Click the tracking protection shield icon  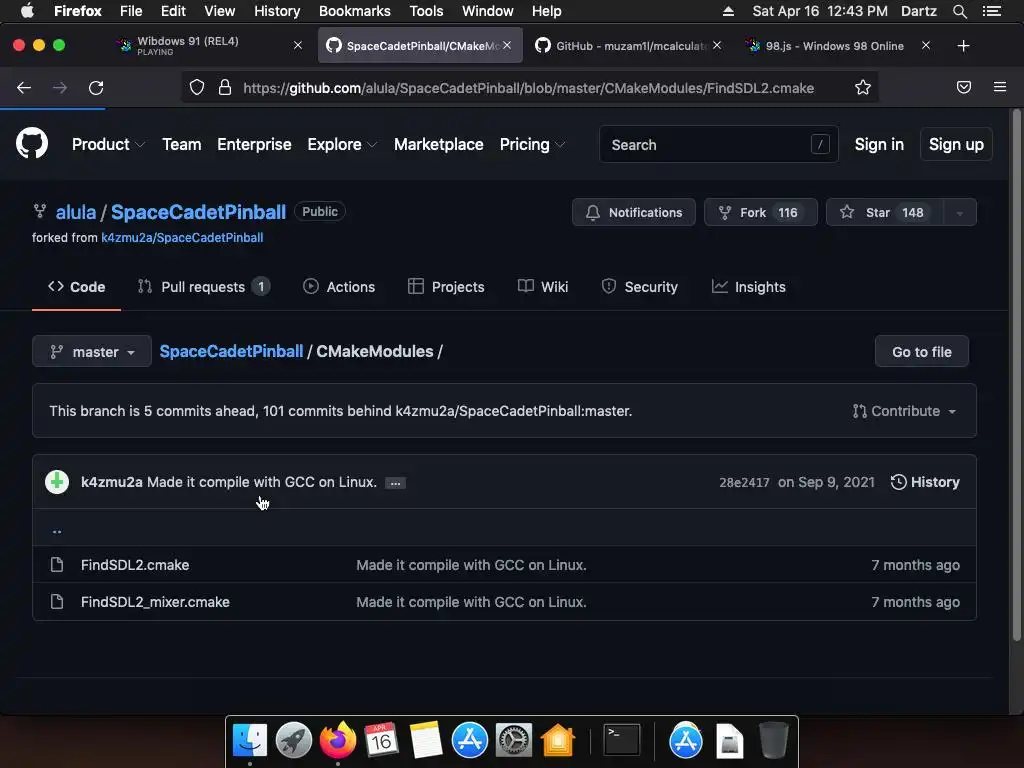pyautogui.click(x=197, y=88)
